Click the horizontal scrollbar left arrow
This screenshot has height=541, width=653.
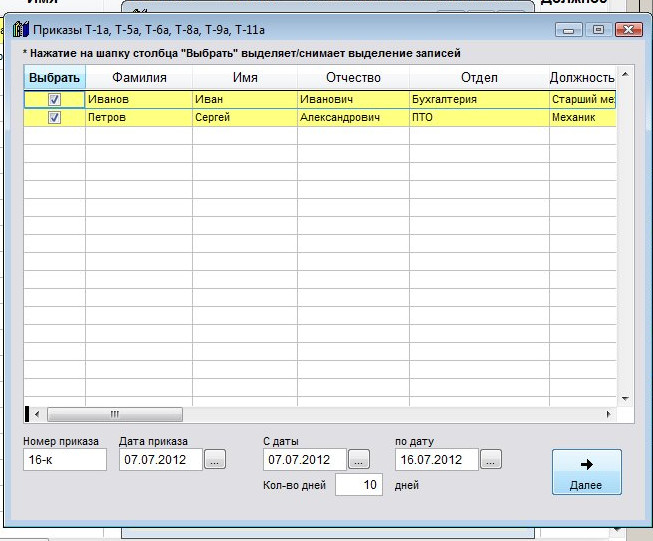37,414
